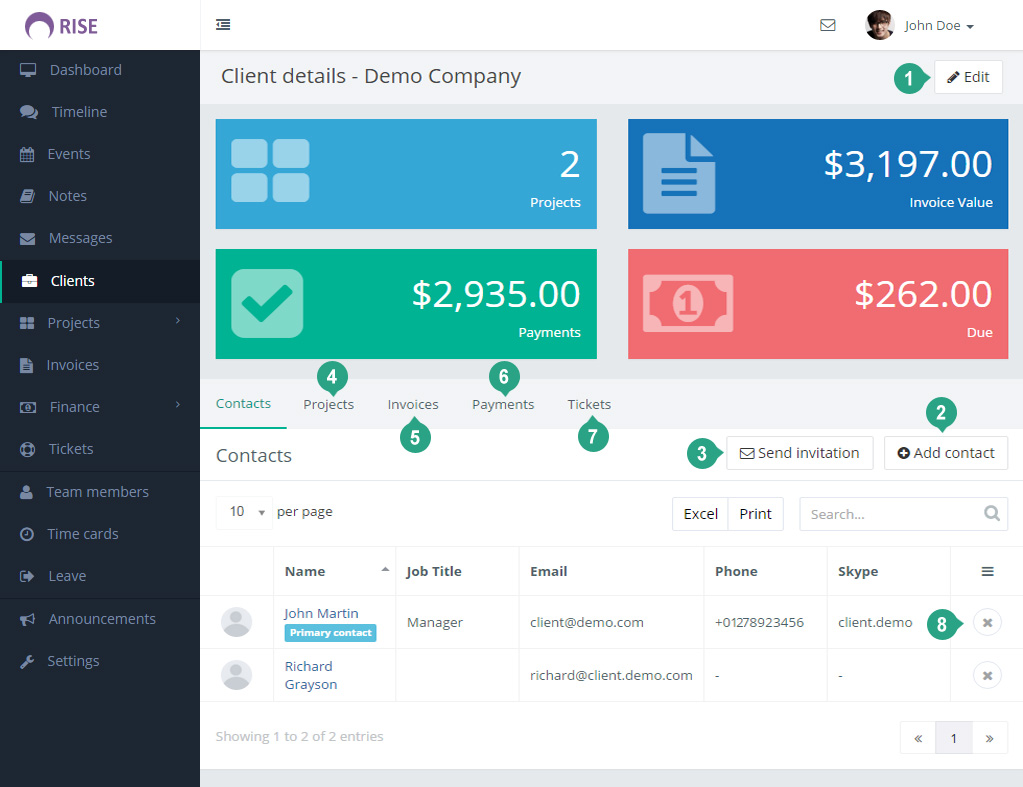Click the Announcements megaphone icon
This screenshot has height=787, width=1023.
[27, 619]
